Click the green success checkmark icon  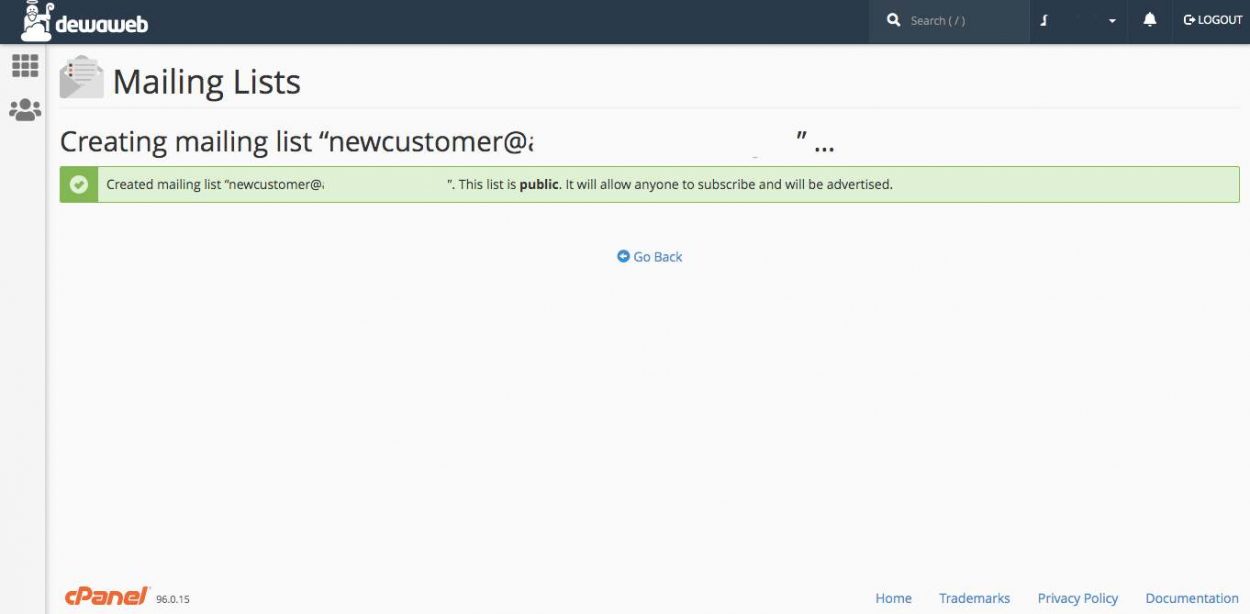pyautogui.click(x=79, y=185)
